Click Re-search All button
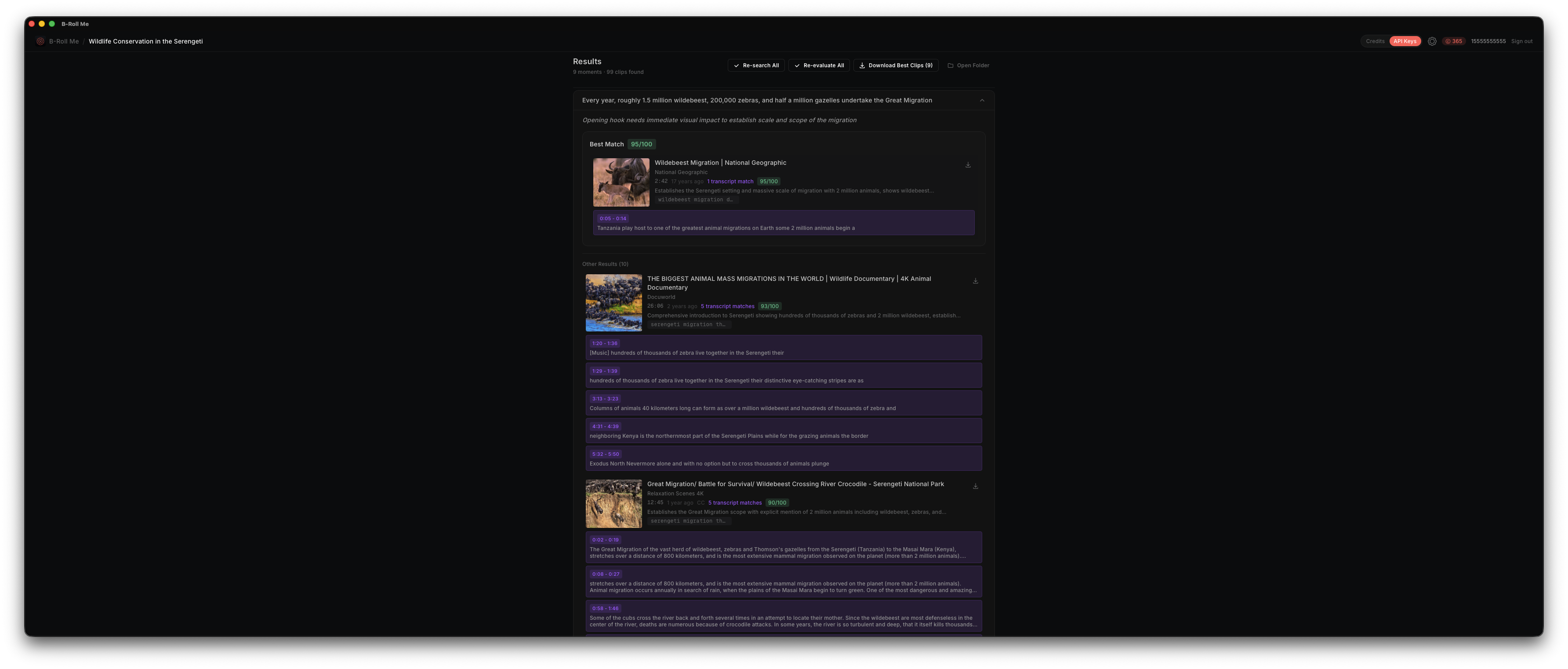This screenshot has height=669, width=1568. click(x=756, y=65)
